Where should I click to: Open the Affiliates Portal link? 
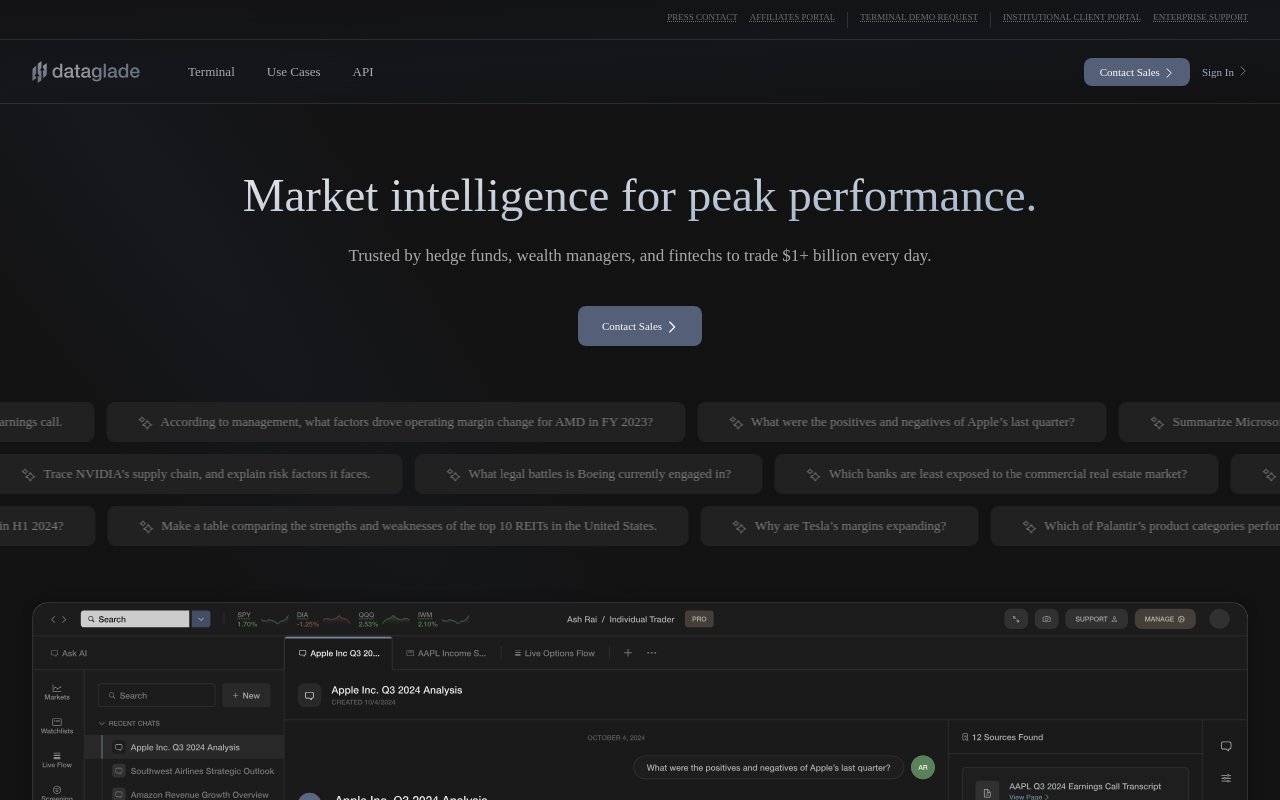pos(792,17)
